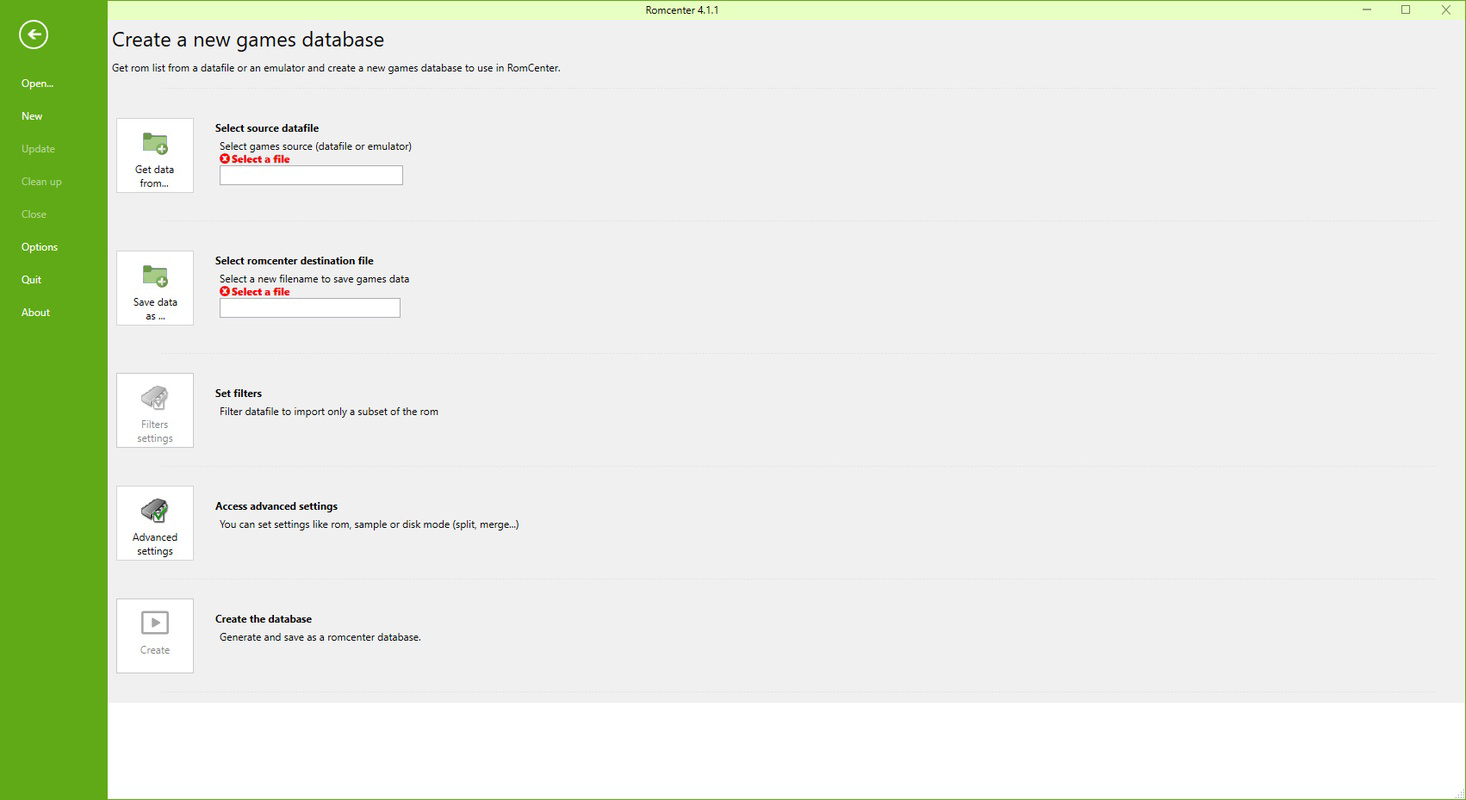This screenshot has width=1466, height=800.
Task: Open Advanced settings button
Action: [155, 523]
